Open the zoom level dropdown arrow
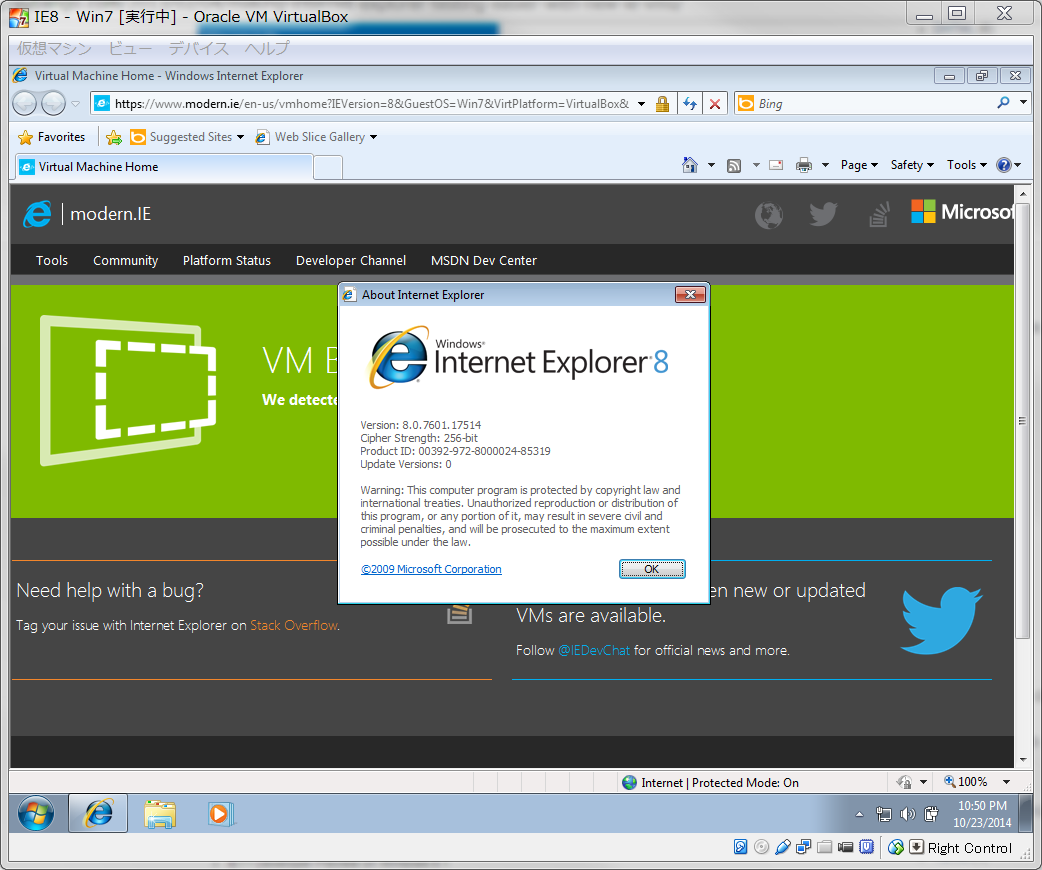The height and width of the screenshot is (870, 1042). (1007, 782)
